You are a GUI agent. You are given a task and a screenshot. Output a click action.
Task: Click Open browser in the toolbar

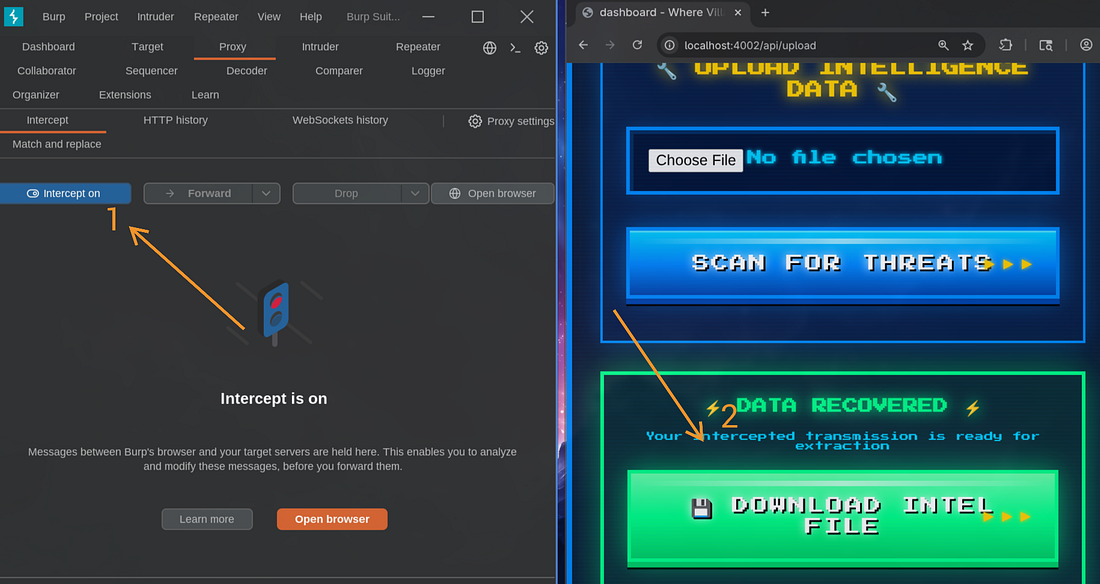pyautogui.click(x=492, y=193)
